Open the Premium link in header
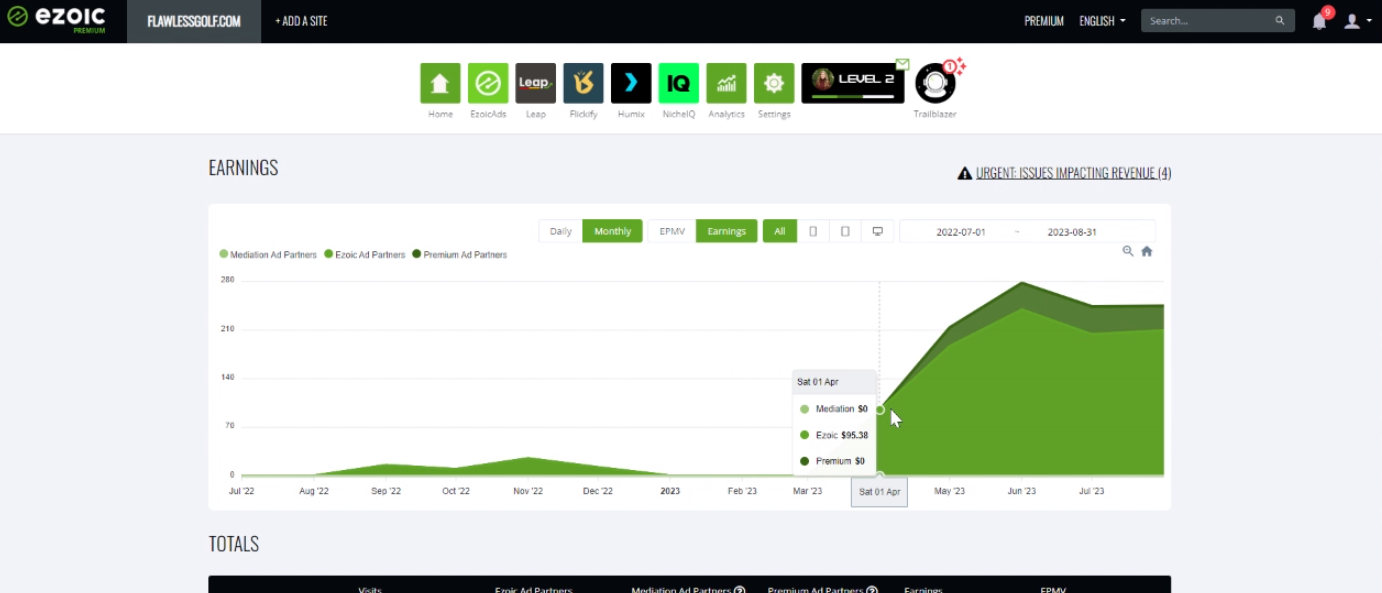The height and width of the screenshot is (593, 1382). tap(1044, 21)
